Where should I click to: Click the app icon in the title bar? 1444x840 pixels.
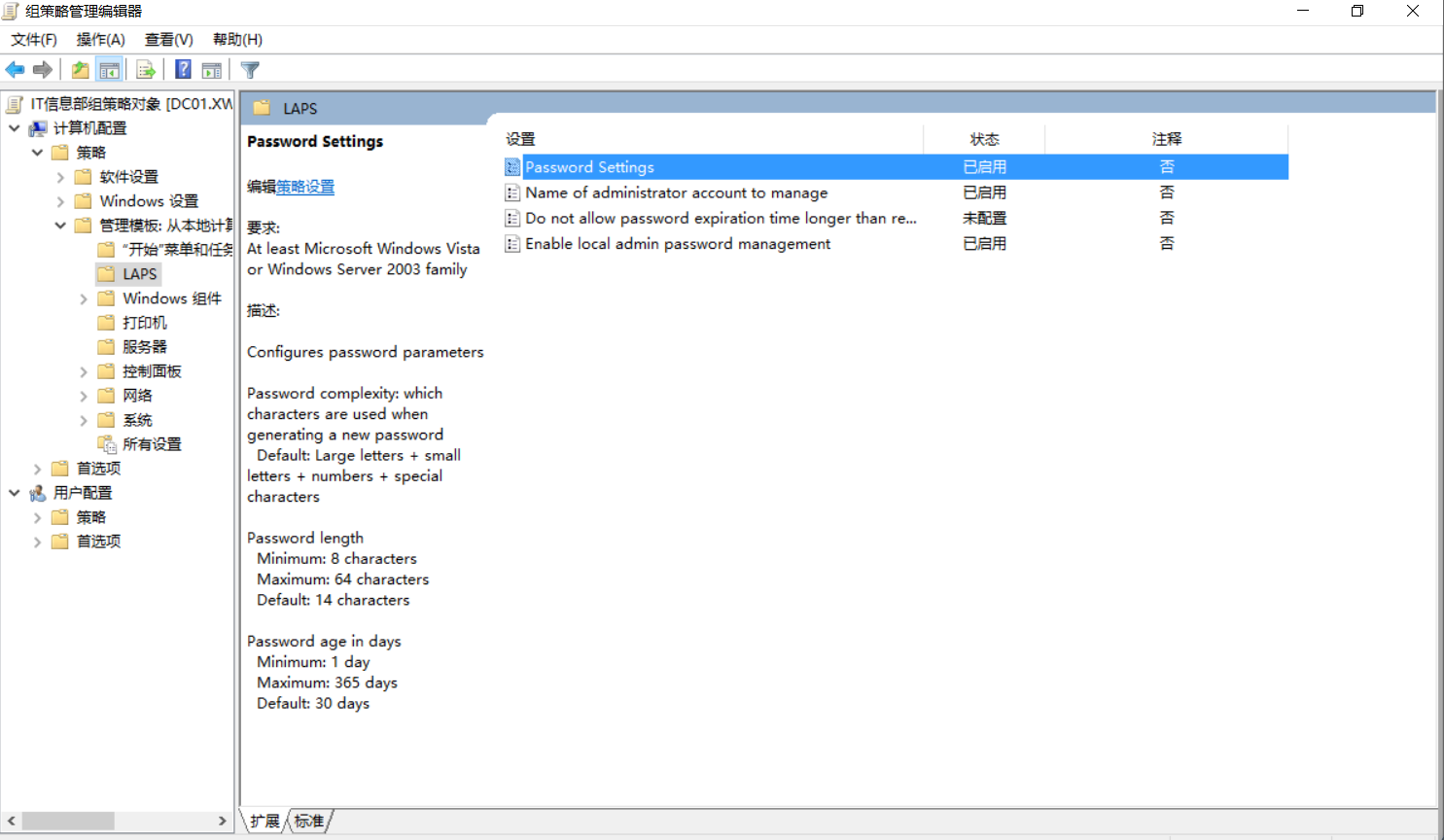[11, 12]
